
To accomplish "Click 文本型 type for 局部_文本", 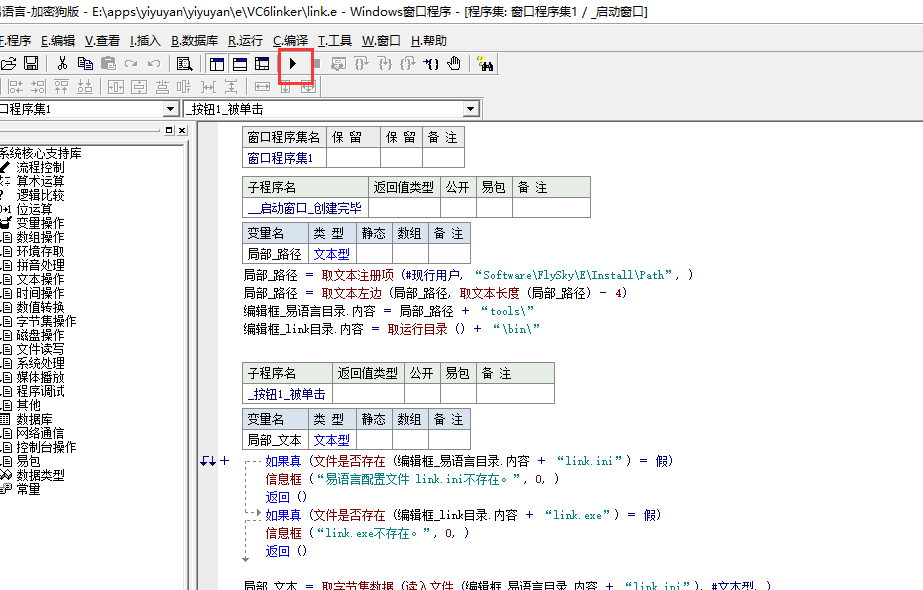I will tap(332, 440).
